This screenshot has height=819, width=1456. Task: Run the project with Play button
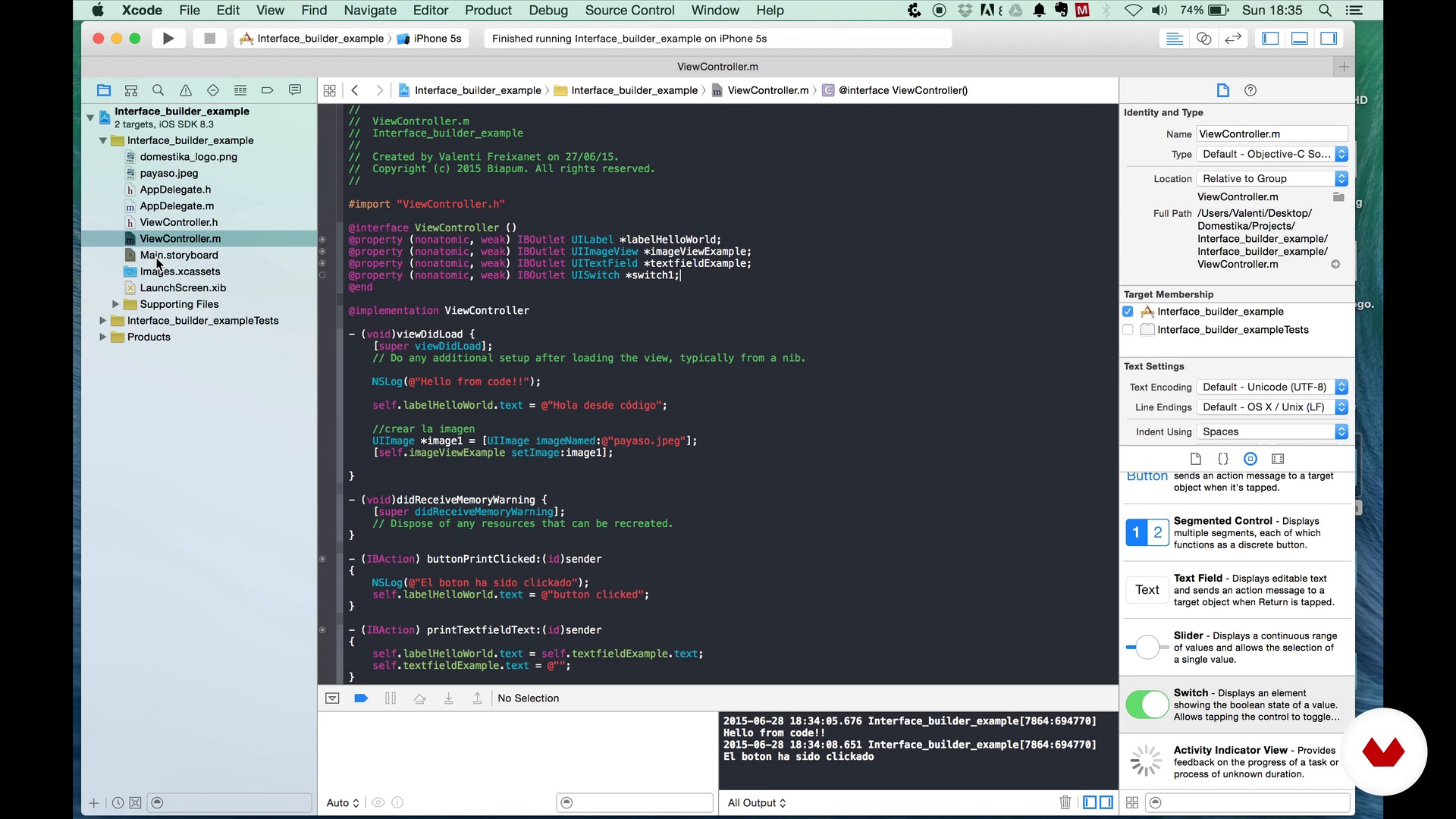pyautogui.click(x=168, y=38)
